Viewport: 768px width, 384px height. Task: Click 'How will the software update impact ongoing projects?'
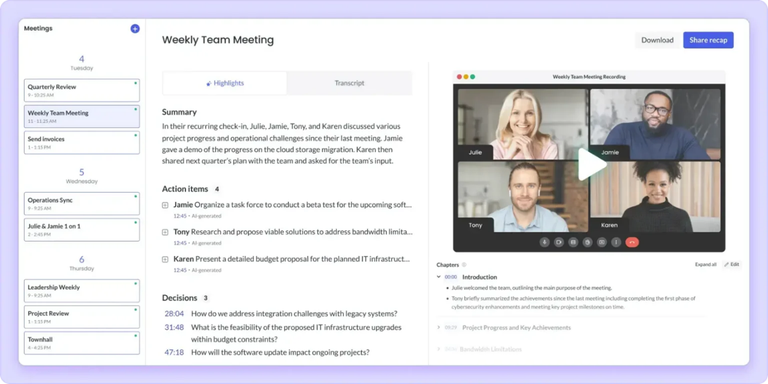pos(280,352)
